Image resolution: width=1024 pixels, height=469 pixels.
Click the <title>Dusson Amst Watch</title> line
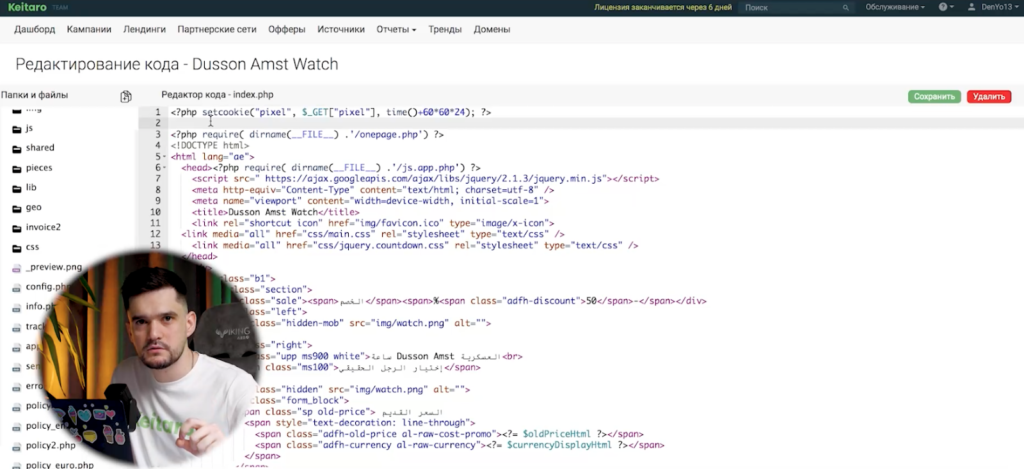click(276, 212)
